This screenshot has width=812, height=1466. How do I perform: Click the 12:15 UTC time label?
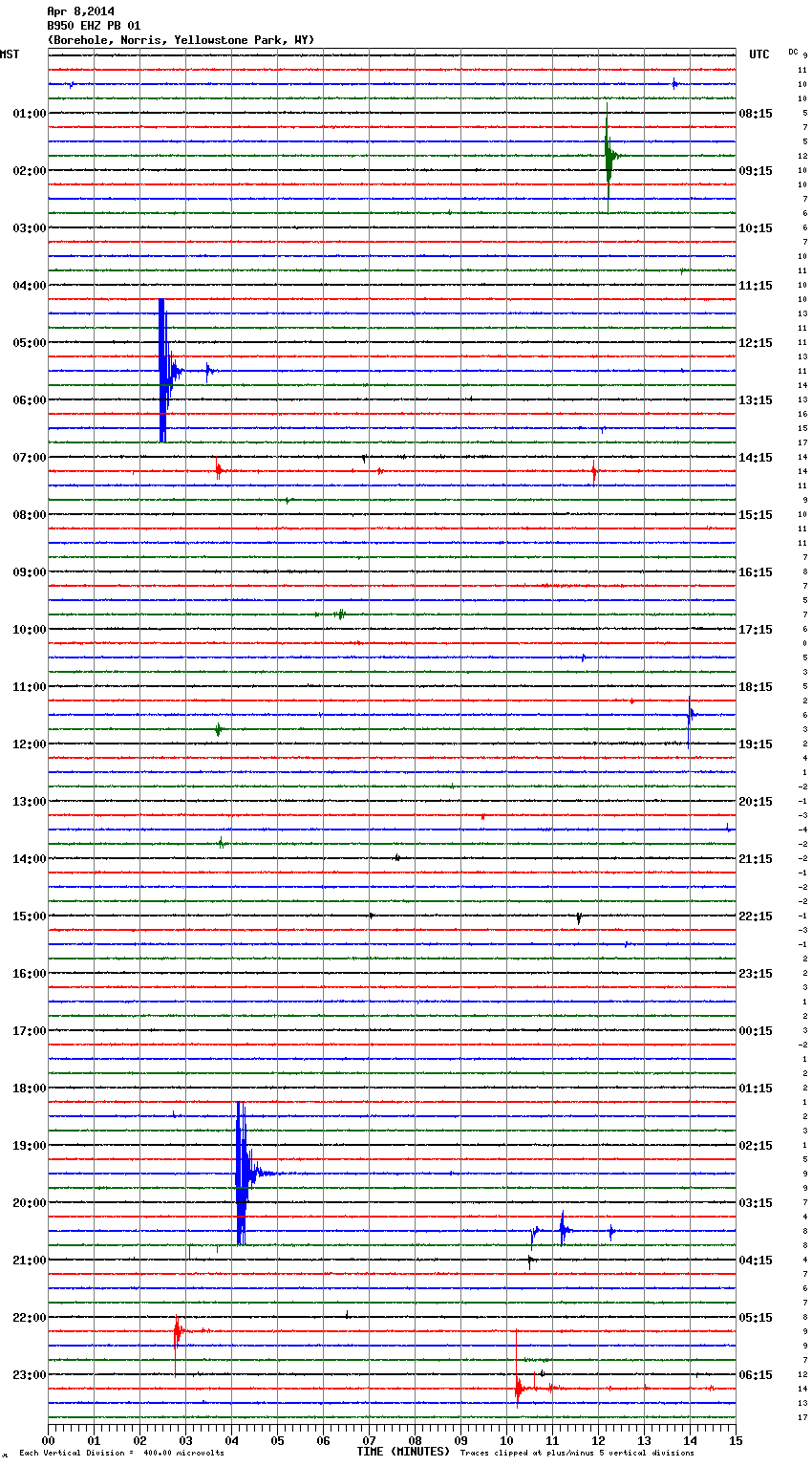(x=756, y=343)
